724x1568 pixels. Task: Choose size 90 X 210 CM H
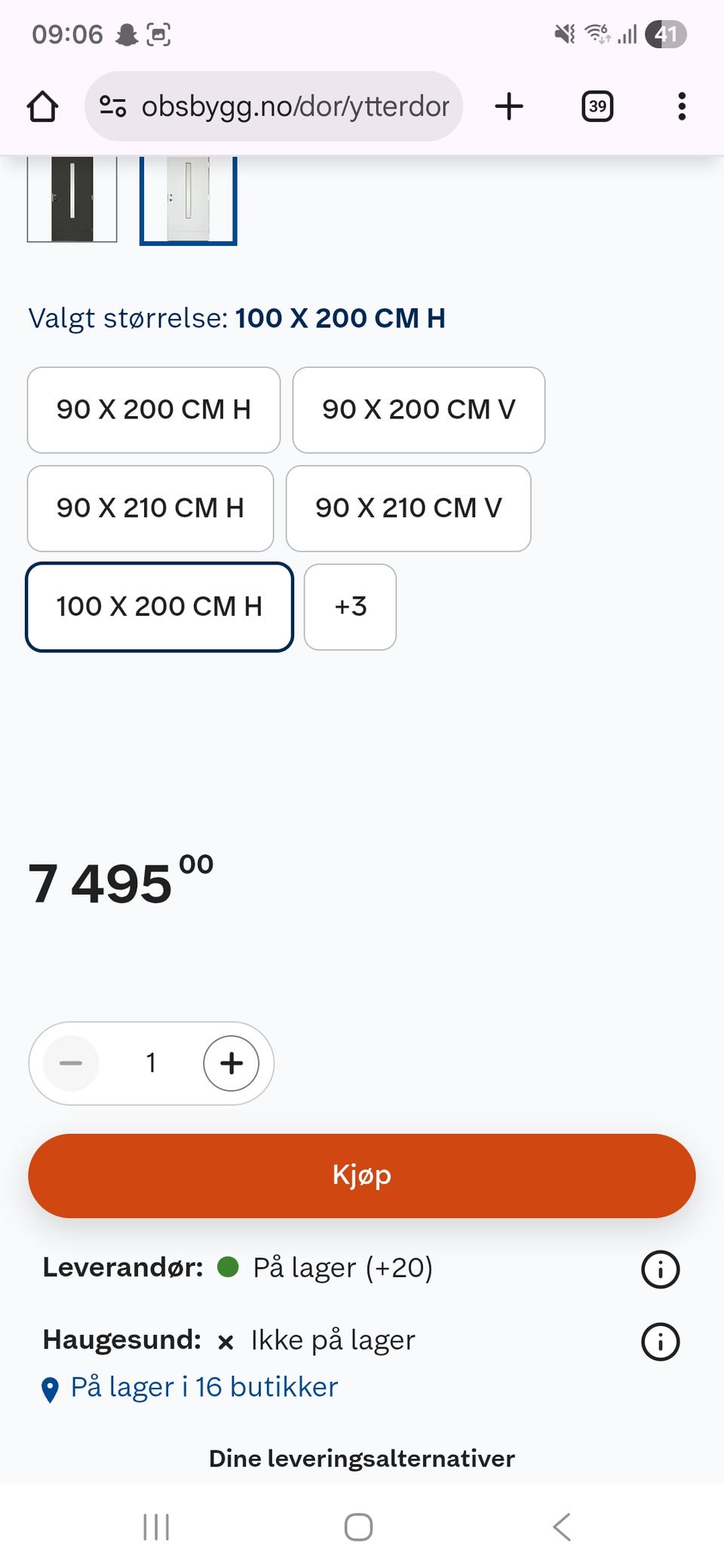150,509
